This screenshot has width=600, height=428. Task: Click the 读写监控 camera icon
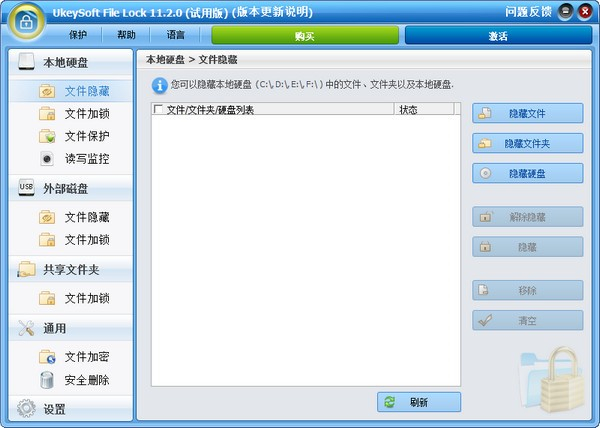pyautogui.click(x=47, y=158)
